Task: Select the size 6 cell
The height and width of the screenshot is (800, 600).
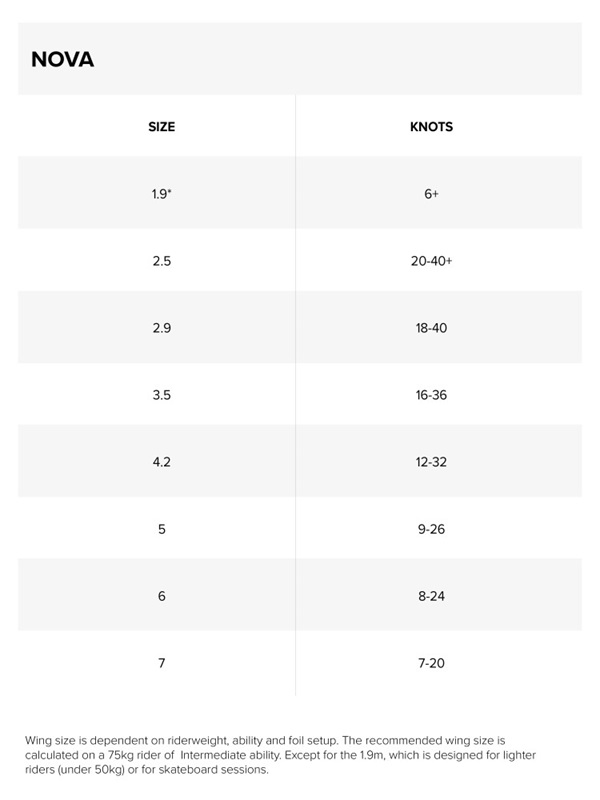Action: coord(162,596)
